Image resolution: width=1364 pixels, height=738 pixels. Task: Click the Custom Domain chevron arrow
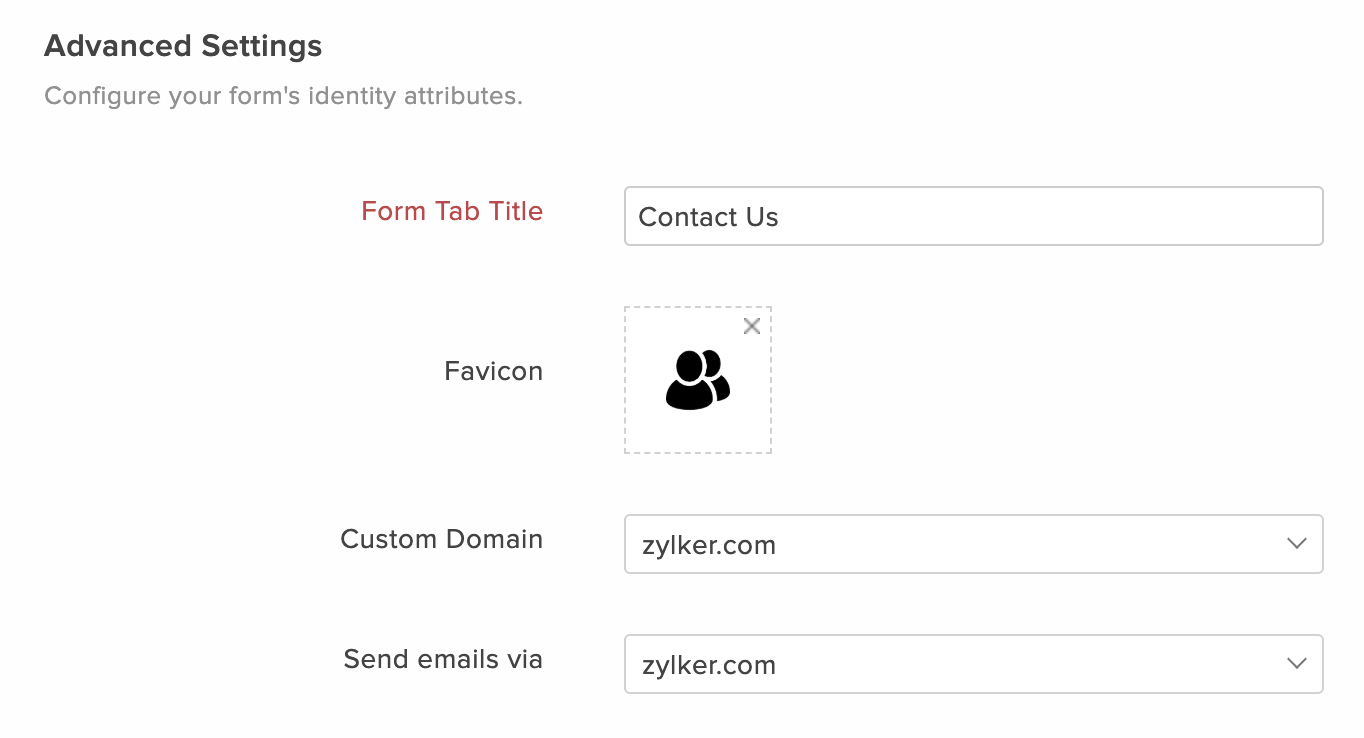pos(1297,544)
